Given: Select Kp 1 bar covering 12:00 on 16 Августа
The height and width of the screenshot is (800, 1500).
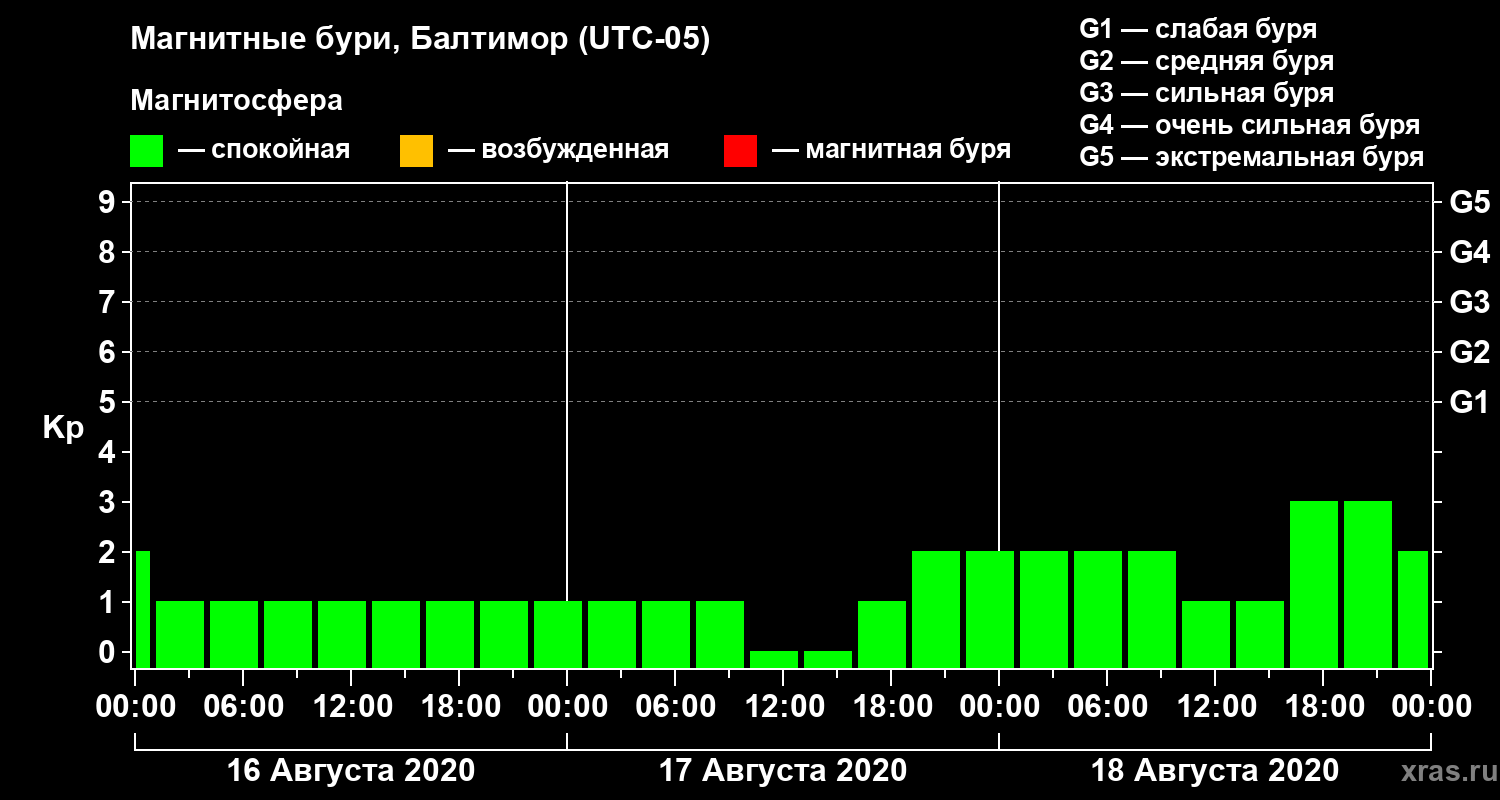Looking at the screenshot, I should point(342,634).
